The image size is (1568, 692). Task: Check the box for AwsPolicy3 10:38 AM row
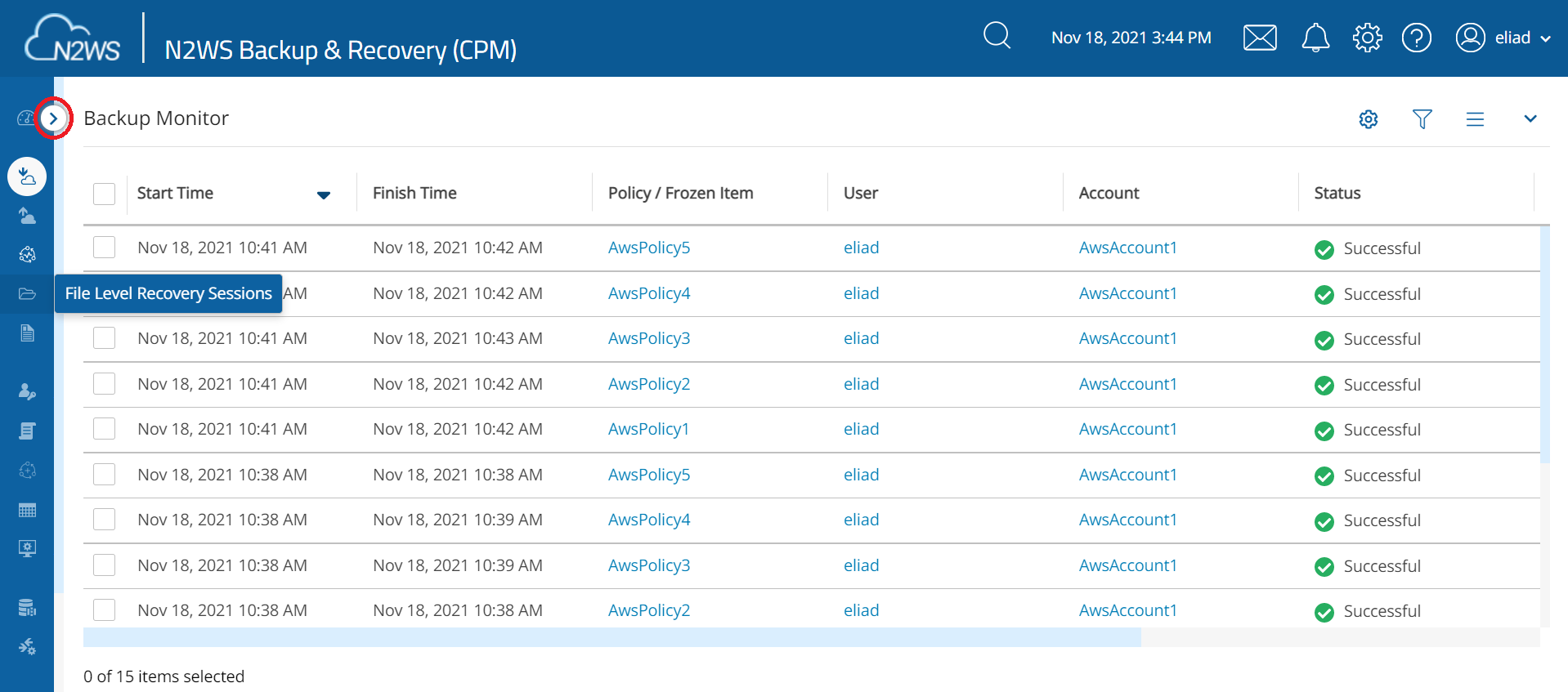(x=104, y=565)
